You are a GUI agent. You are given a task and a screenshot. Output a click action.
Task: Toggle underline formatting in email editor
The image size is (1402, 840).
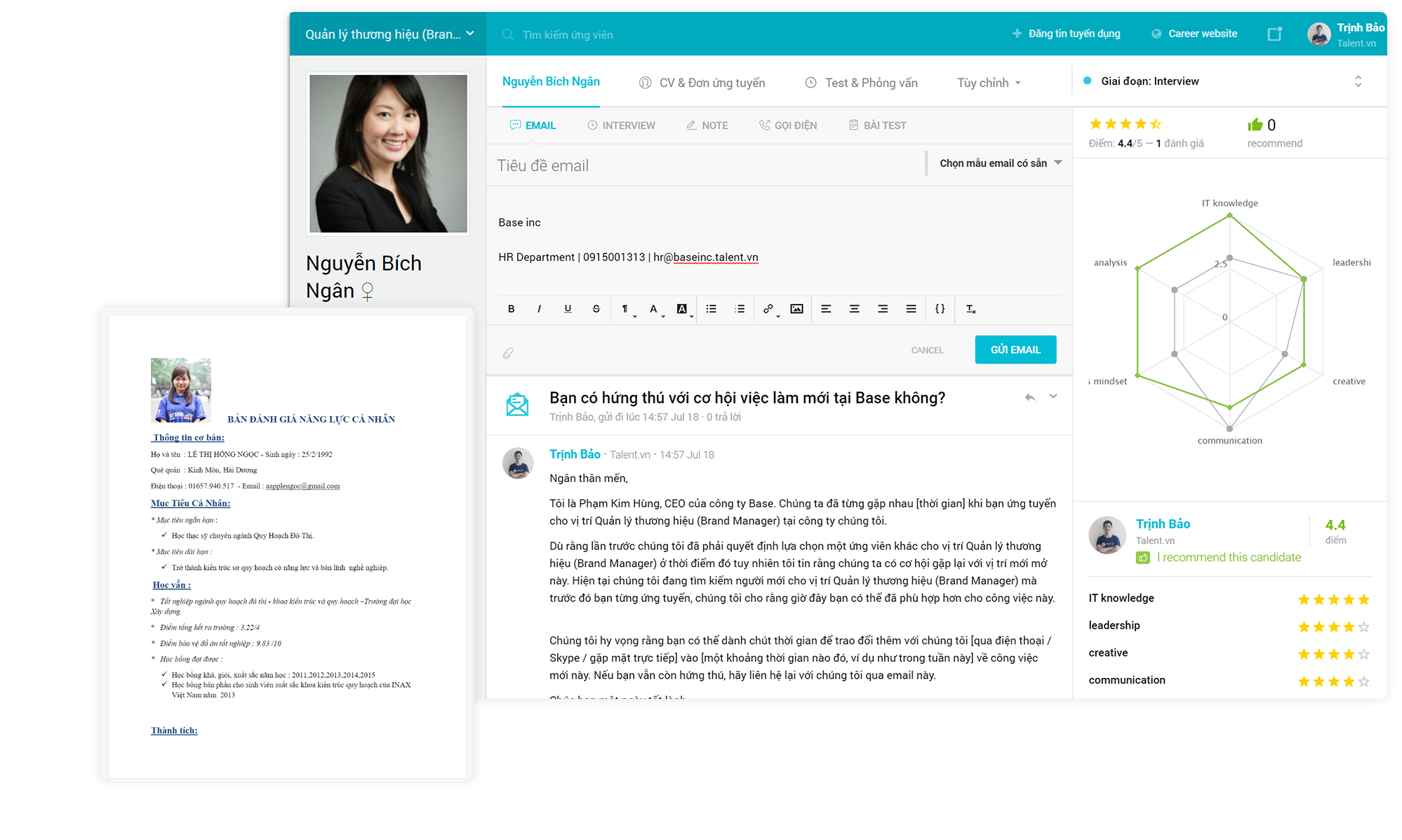(568, 309)
